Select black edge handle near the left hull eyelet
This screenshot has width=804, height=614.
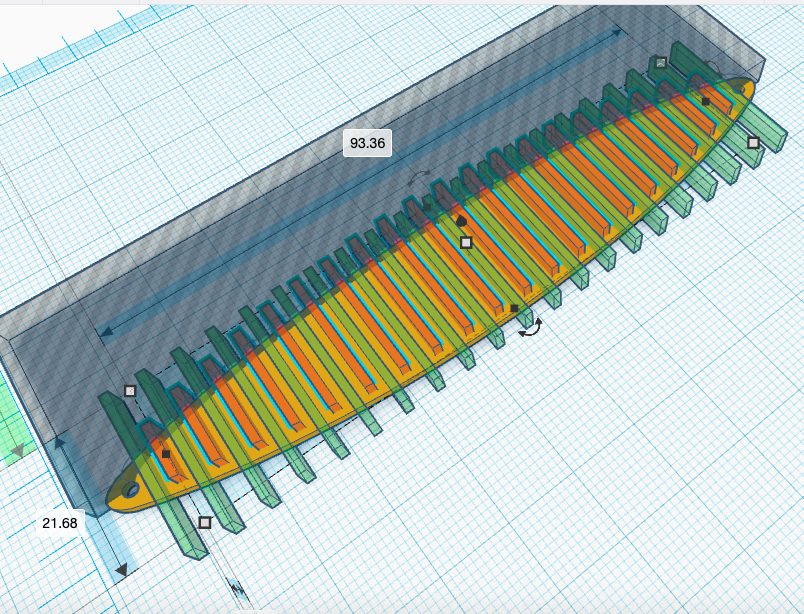tap(166, 454)
